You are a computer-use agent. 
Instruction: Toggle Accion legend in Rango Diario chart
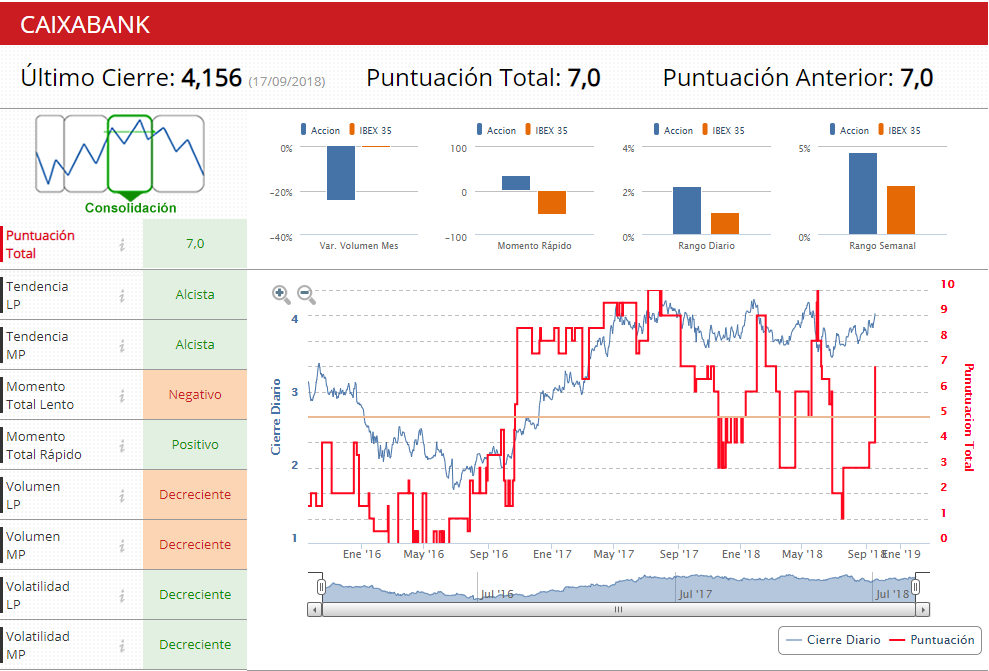point(673,130)
